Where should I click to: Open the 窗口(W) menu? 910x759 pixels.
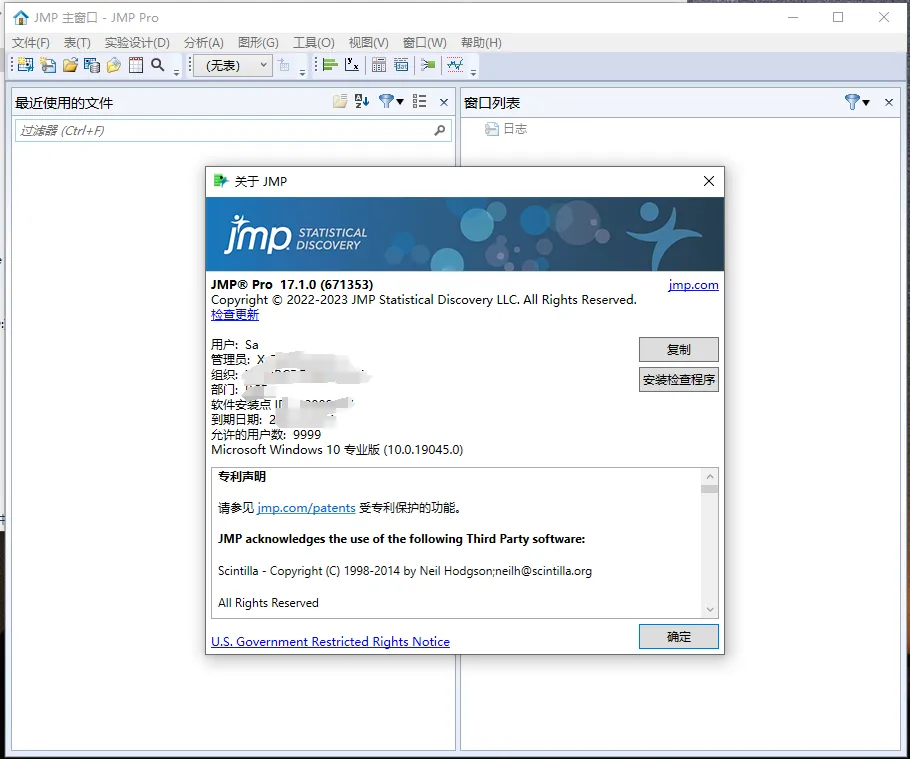425,42
